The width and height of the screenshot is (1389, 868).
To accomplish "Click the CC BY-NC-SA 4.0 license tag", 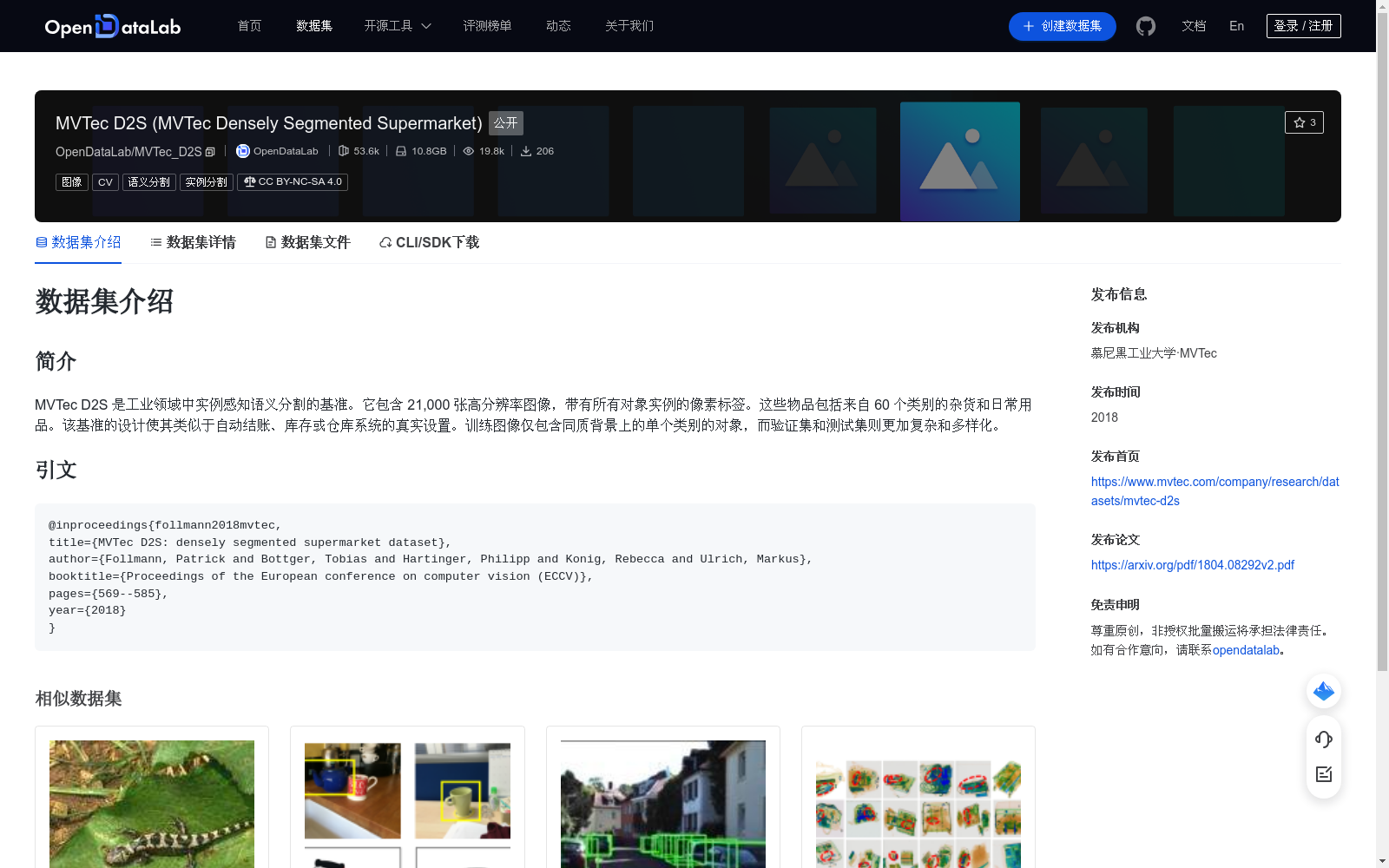I will click(293, 182).
